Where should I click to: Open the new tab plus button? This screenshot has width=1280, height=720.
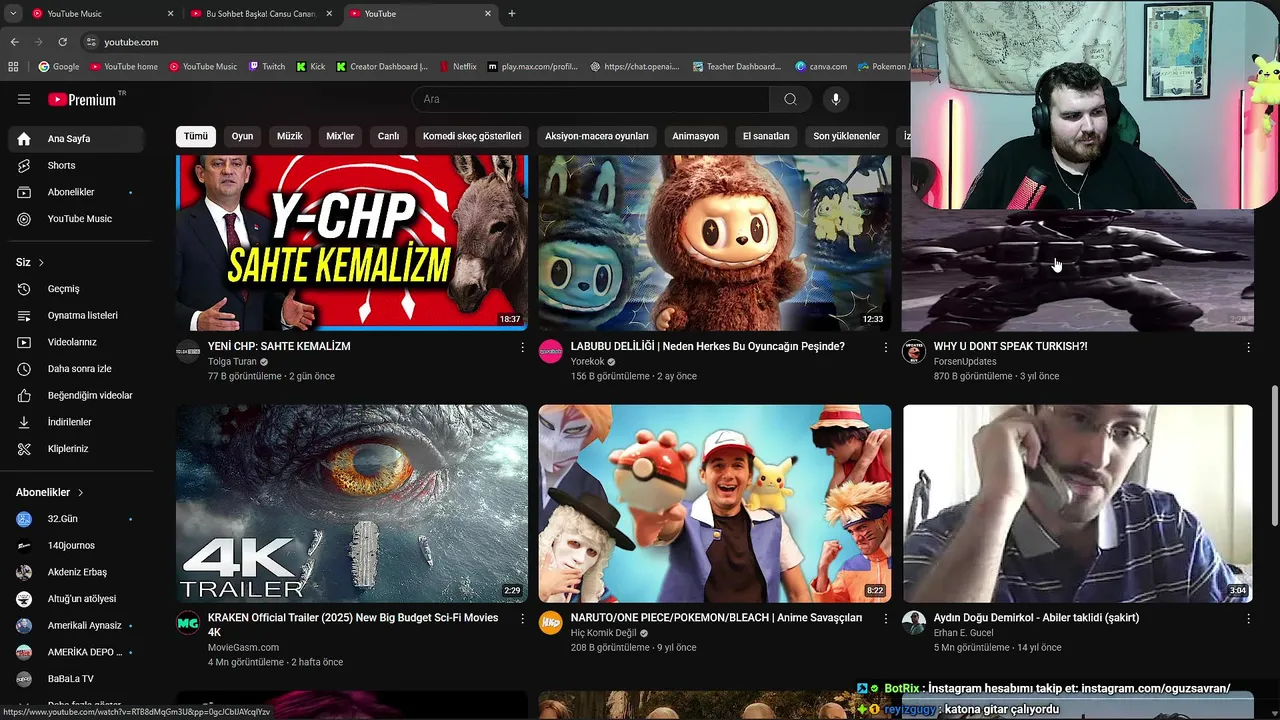click(x=512, y=14)
